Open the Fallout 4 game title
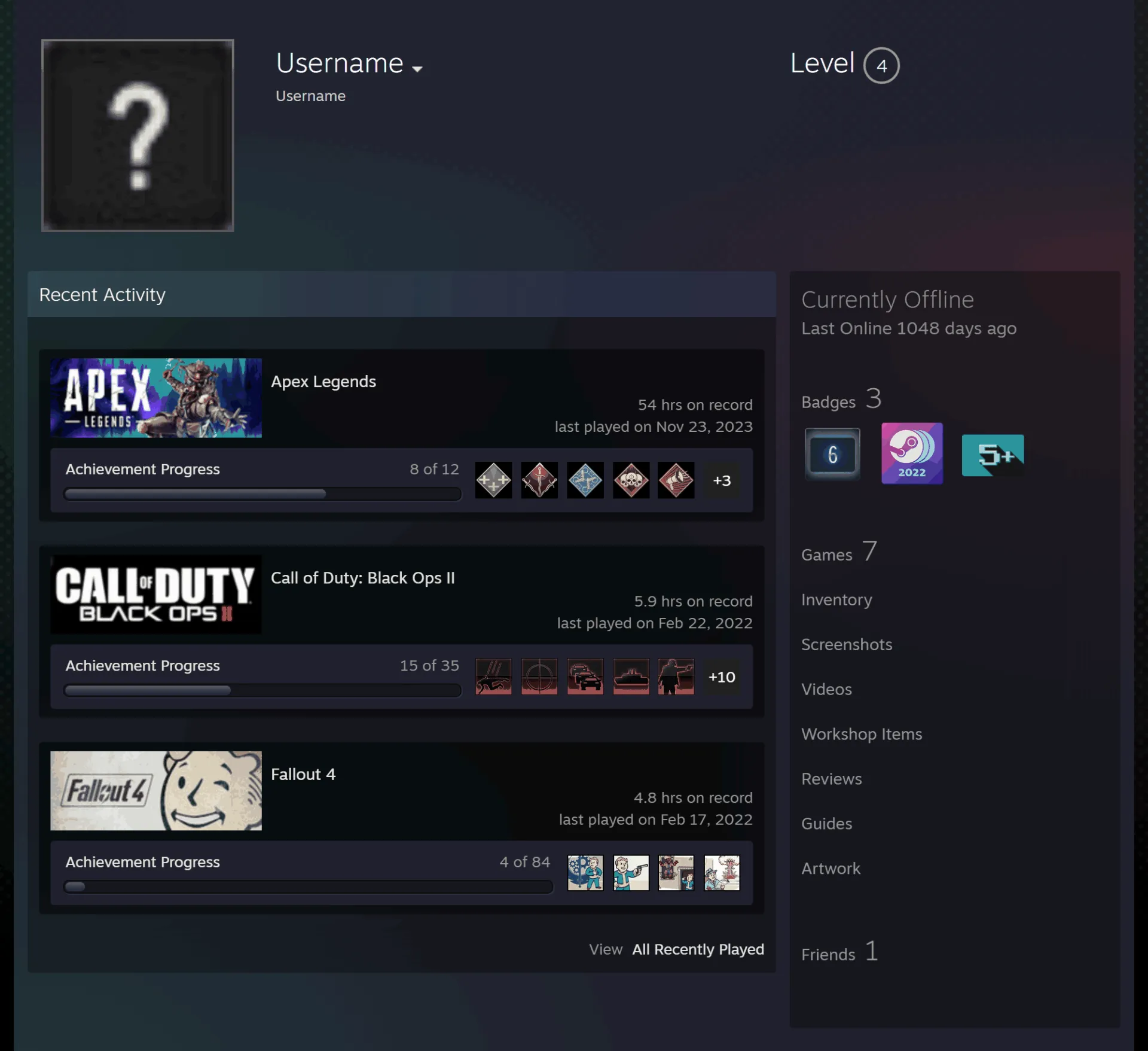1148x1051 pixels. pos(303,774)
